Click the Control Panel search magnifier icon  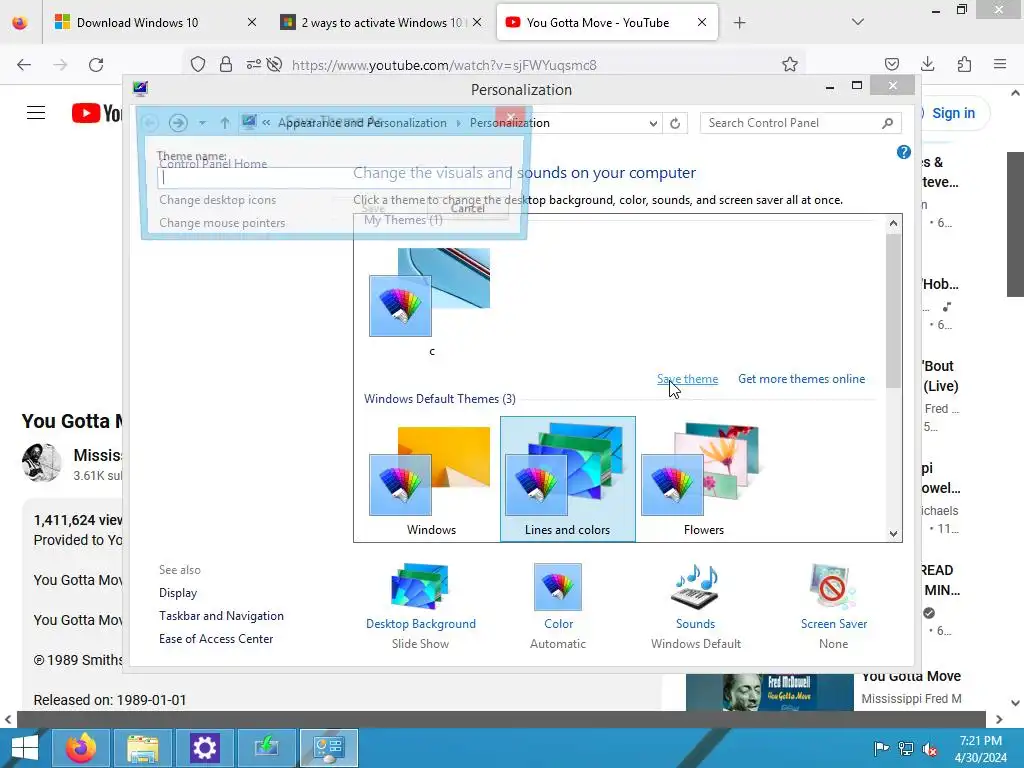(x=888, y=123)
